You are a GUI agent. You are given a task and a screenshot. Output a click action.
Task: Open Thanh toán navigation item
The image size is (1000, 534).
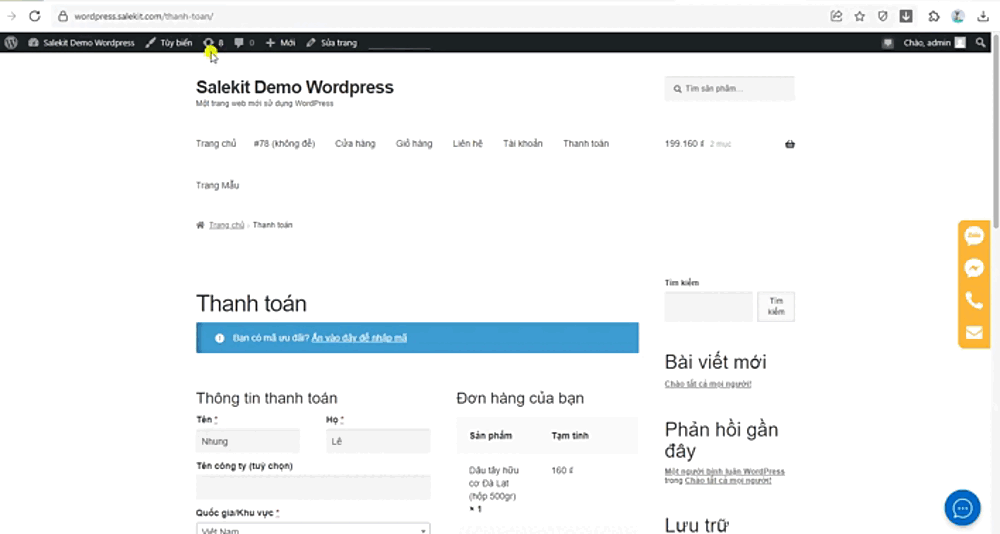pos(585,144)
